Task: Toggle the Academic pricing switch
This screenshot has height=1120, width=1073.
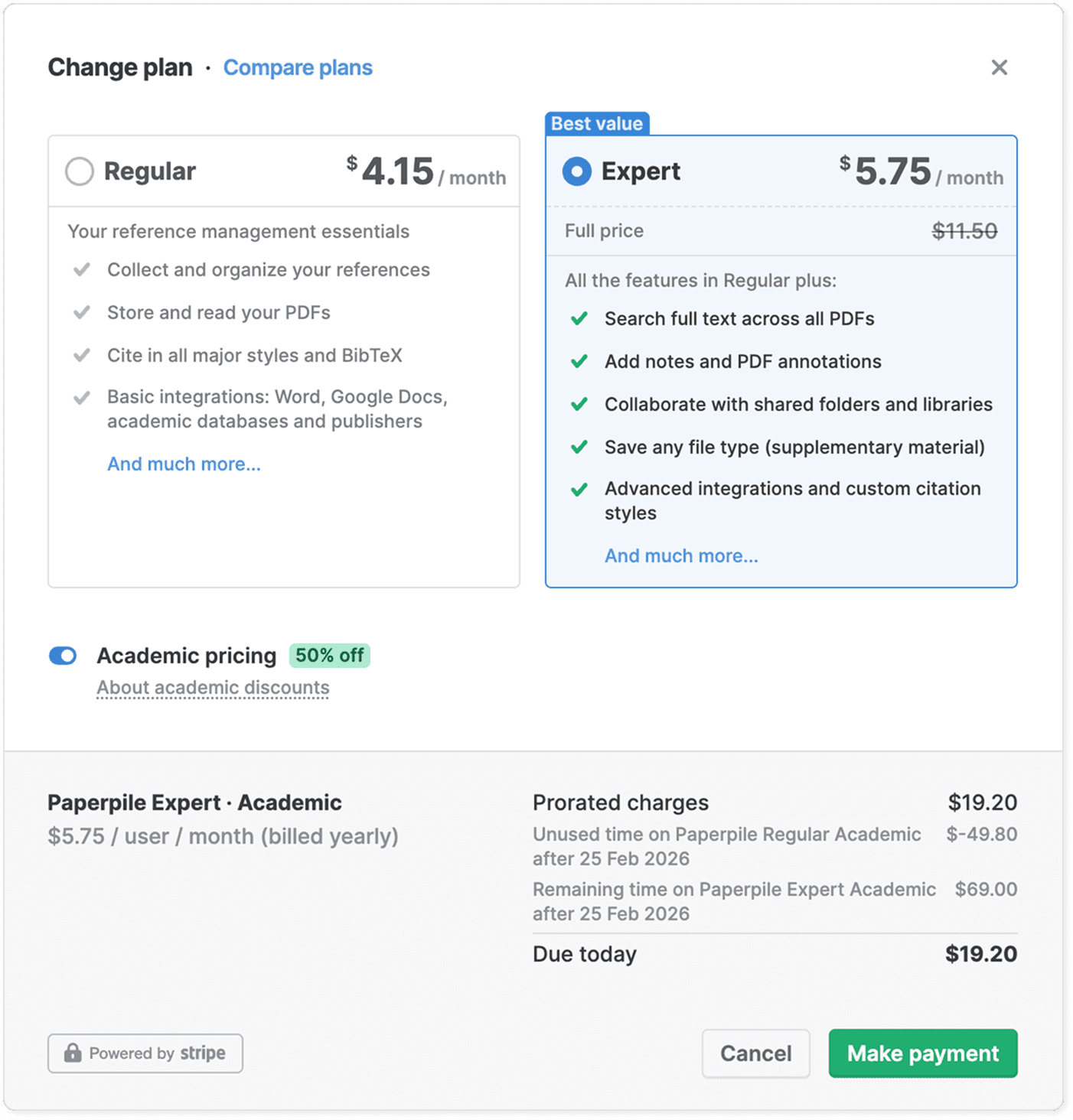Action: (63, 656)
